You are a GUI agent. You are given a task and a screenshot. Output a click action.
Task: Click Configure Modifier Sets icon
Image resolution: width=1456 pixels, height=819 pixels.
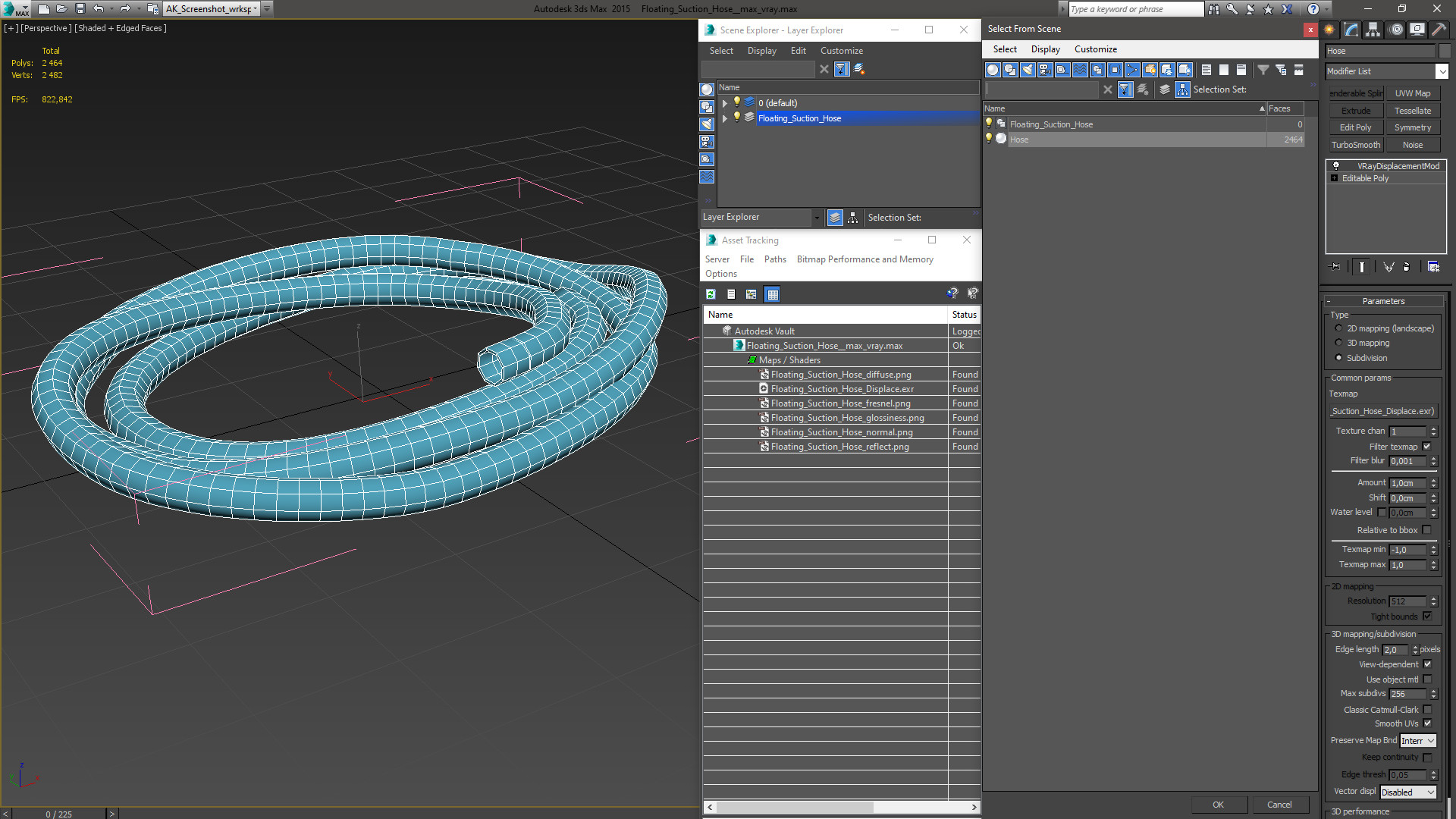point(1433,267)
